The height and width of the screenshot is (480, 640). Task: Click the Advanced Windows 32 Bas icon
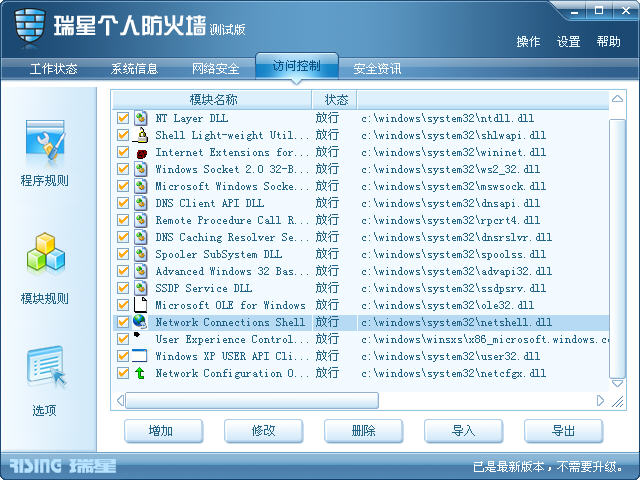140,271
